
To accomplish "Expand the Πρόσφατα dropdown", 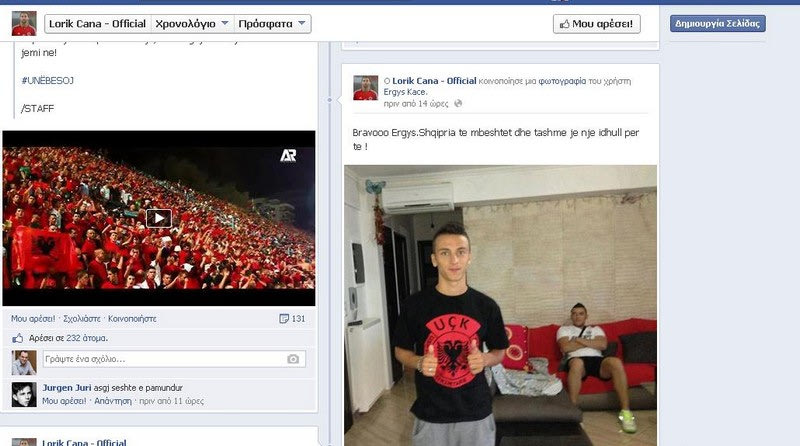I will coord(272,24).
